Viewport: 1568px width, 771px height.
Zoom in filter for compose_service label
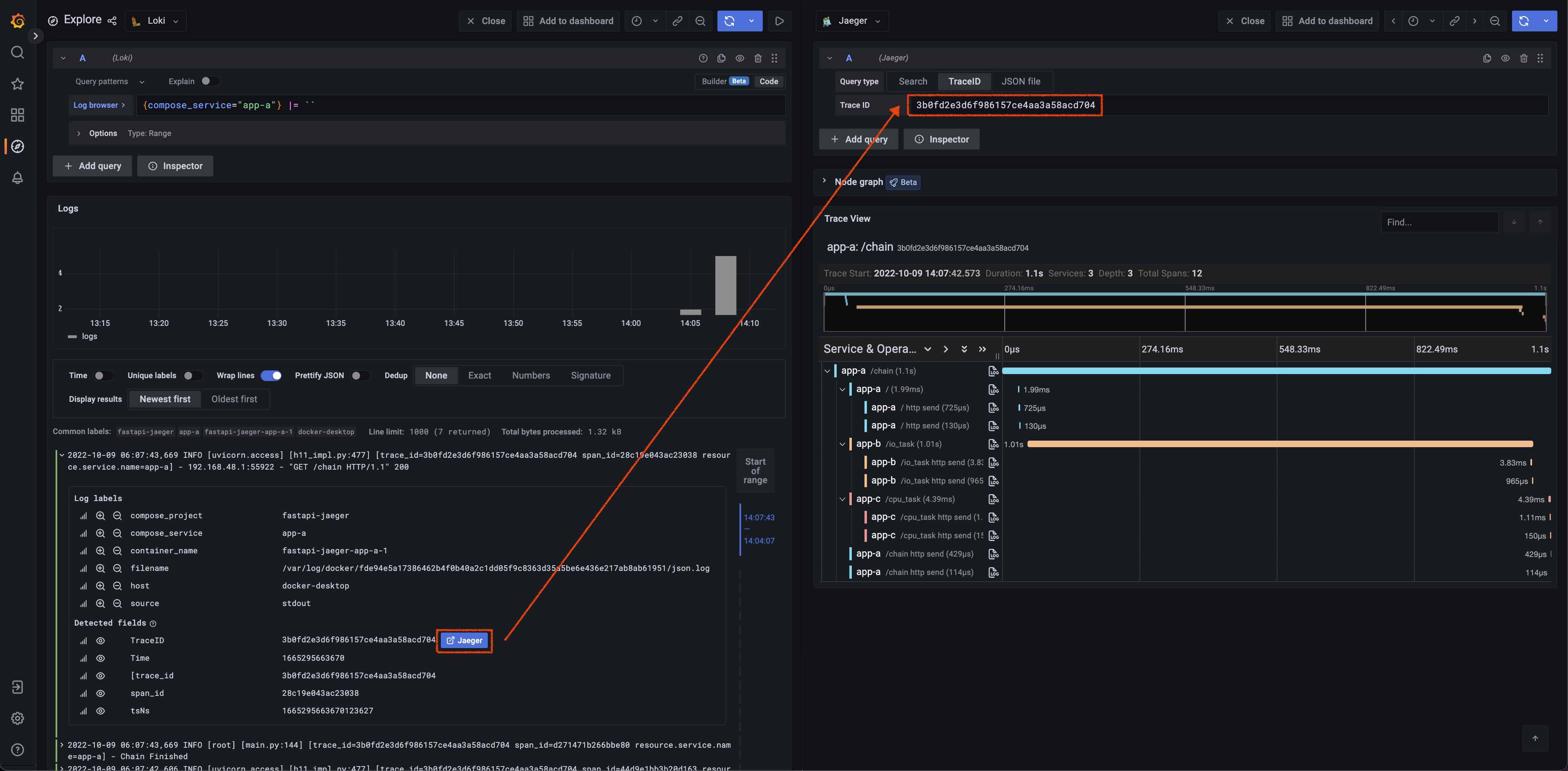101,533
